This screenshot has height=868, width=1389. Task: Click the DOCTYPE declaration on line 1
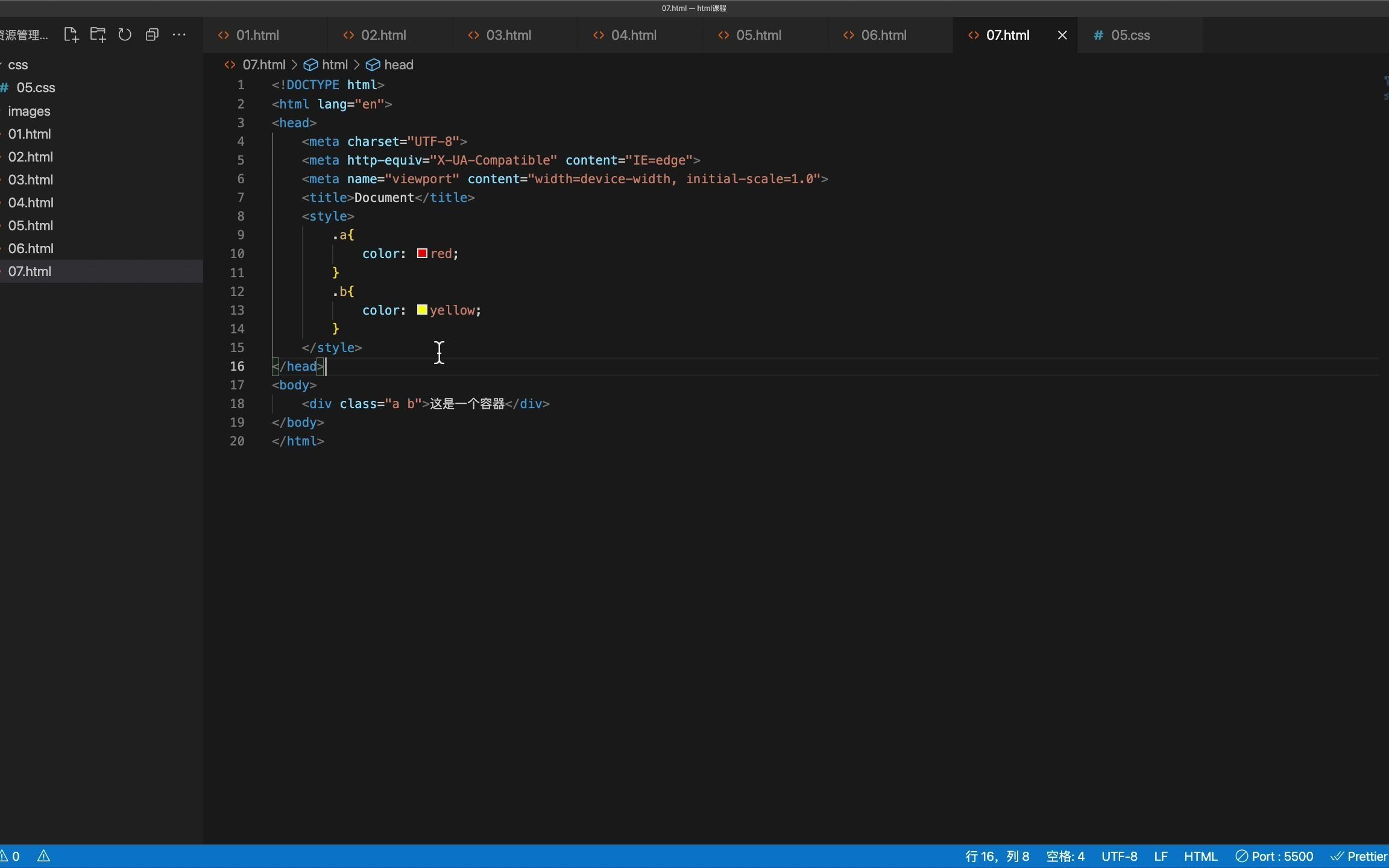[328, 85]
